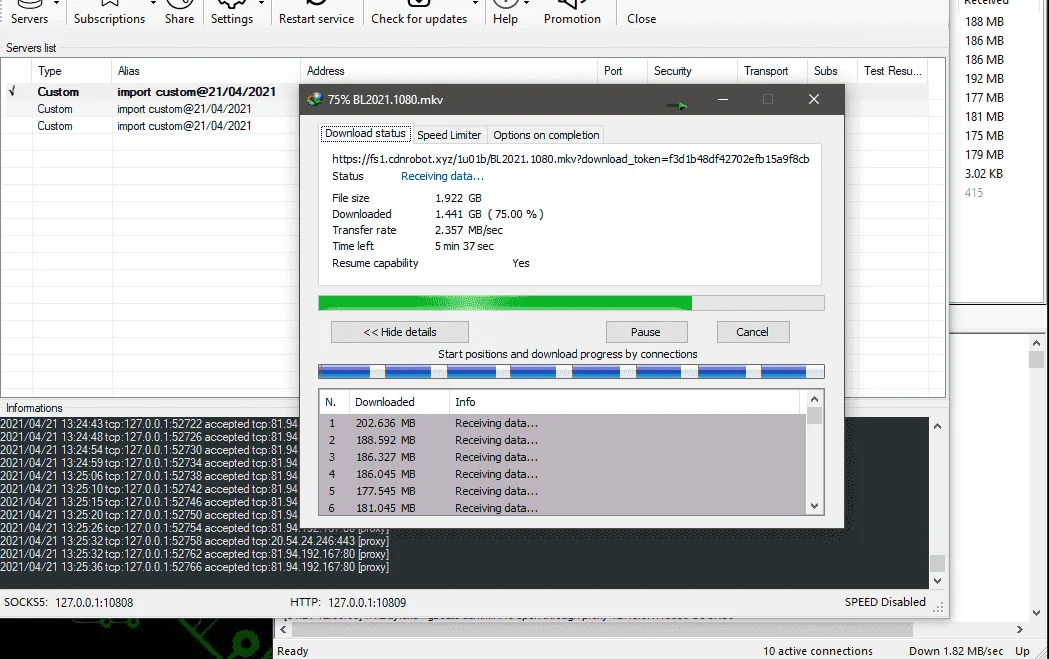Screen dimensions: 1049x659
Task: Open the Help toolbar menu
Action: point(506,12)
